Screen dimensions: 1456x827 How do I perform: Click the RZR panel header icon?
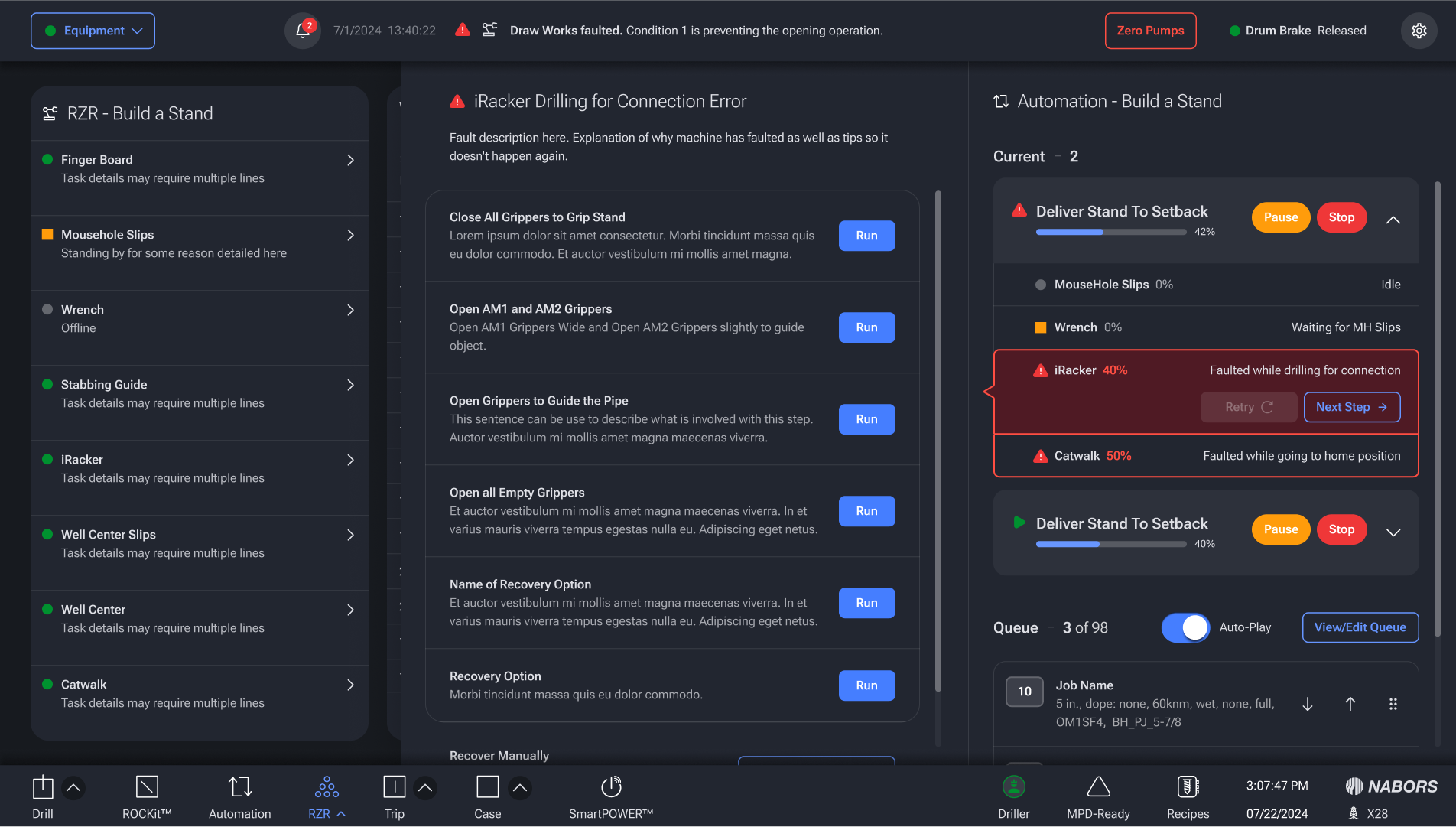coord(50,113)
